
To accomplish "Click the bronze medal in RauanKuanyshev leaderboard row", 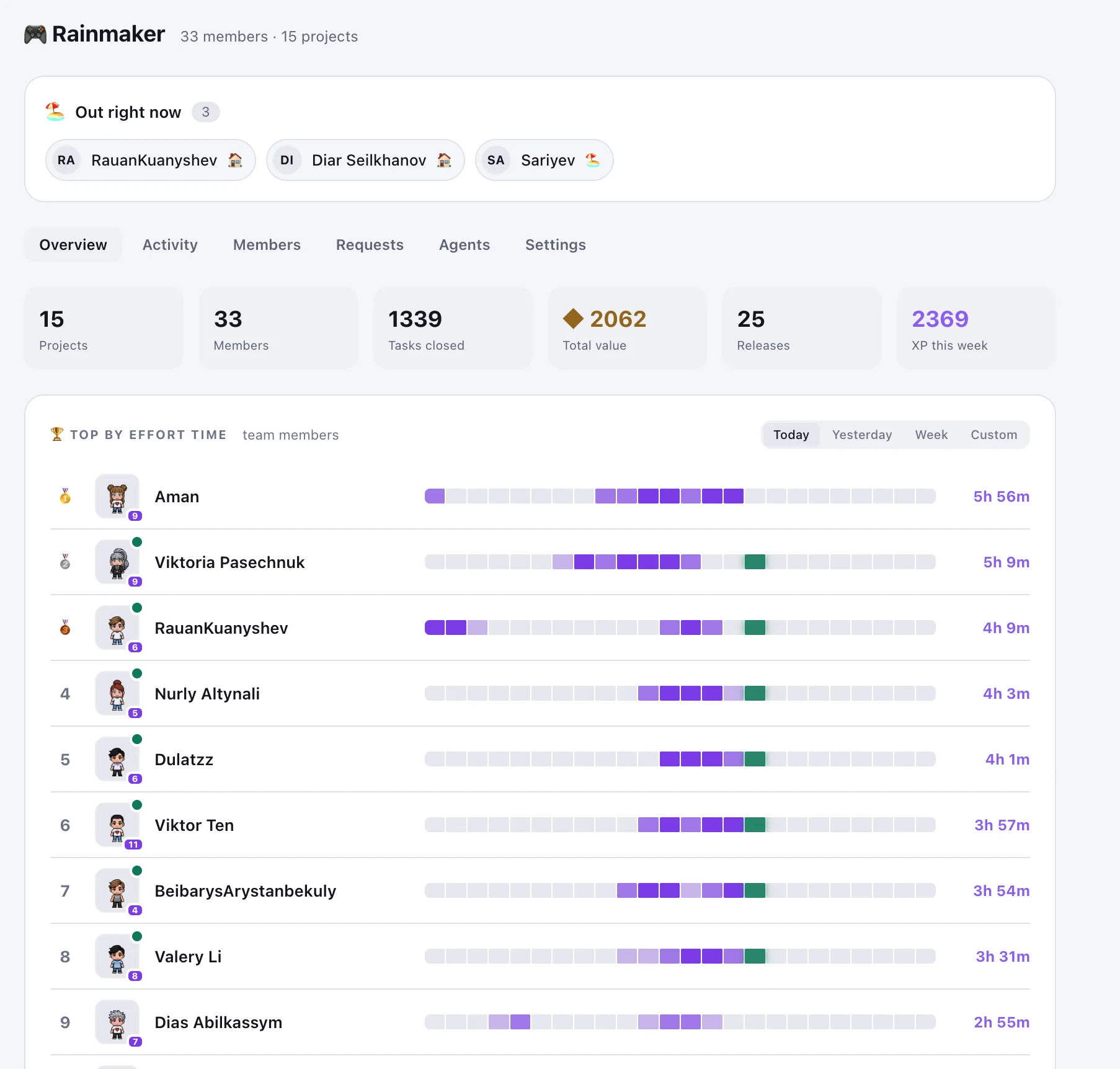I will 65,628.
